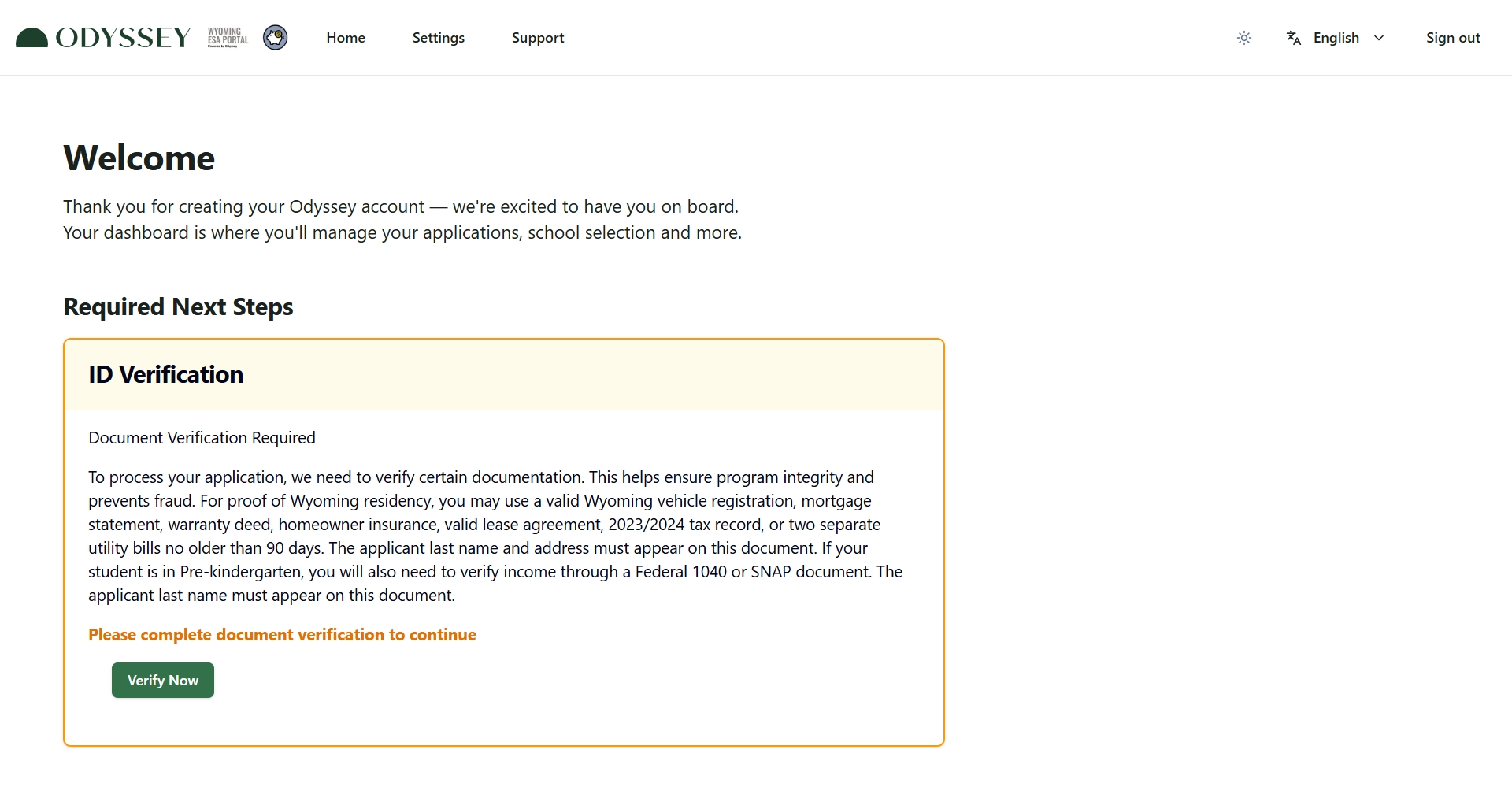Toggle the sun light/dark theme icon
The height and width of the screenshot is (809, 1512).
pyautogui.click(x=1244, y=38)
